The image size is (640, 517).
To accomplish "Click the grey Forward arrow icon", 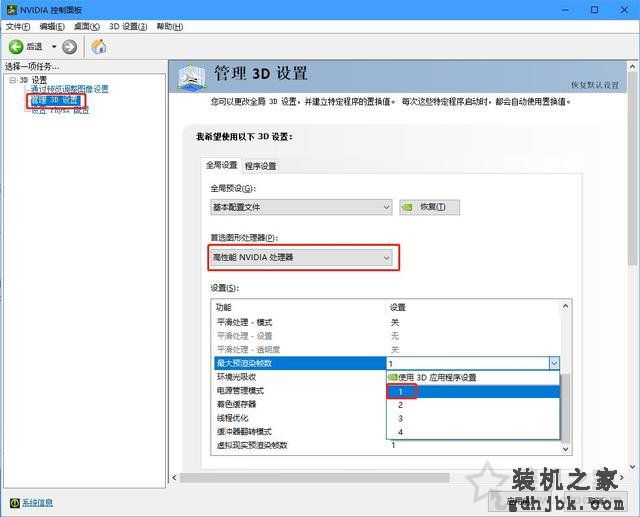I will coord(69,47).
